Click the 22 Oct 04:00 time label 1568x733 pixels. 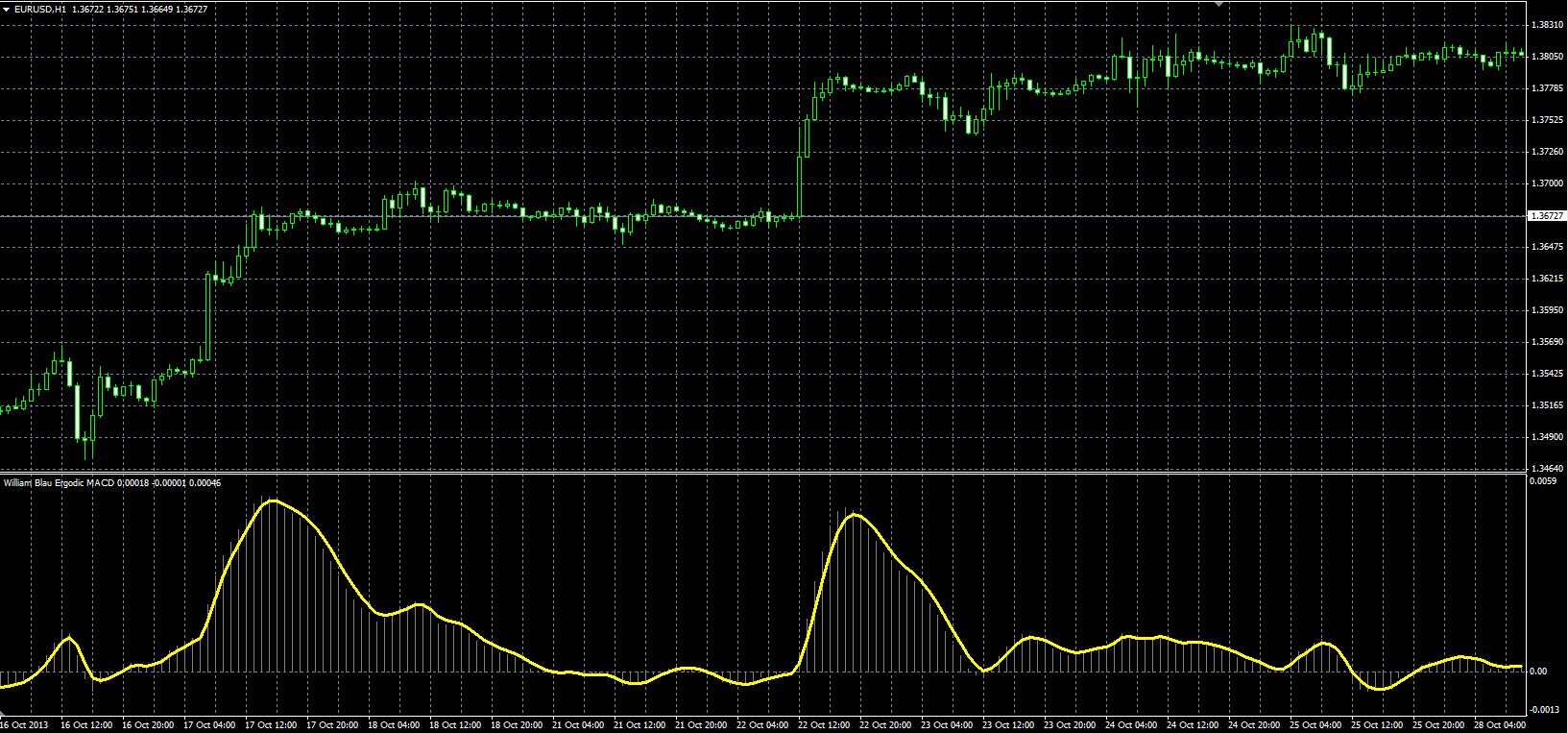coord(762,725)
